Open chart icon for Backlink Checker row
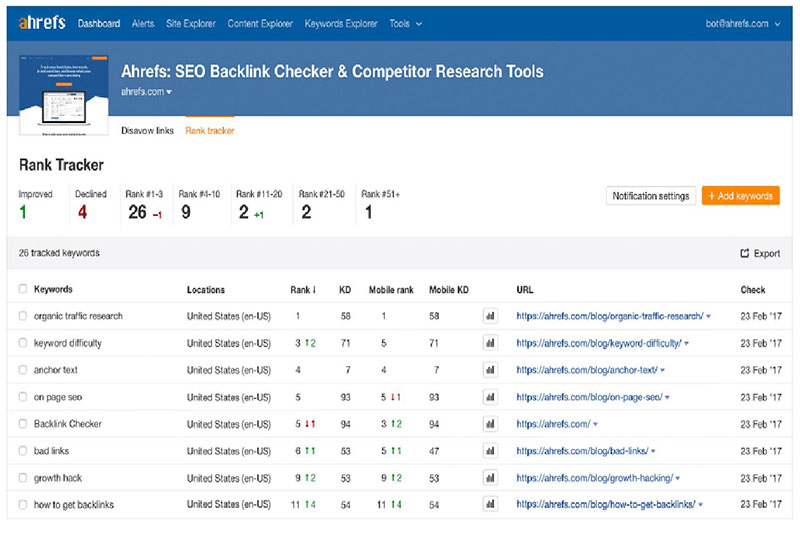This screenshot has width=800, height=533. pyautogui.click(x=490, y=424)
